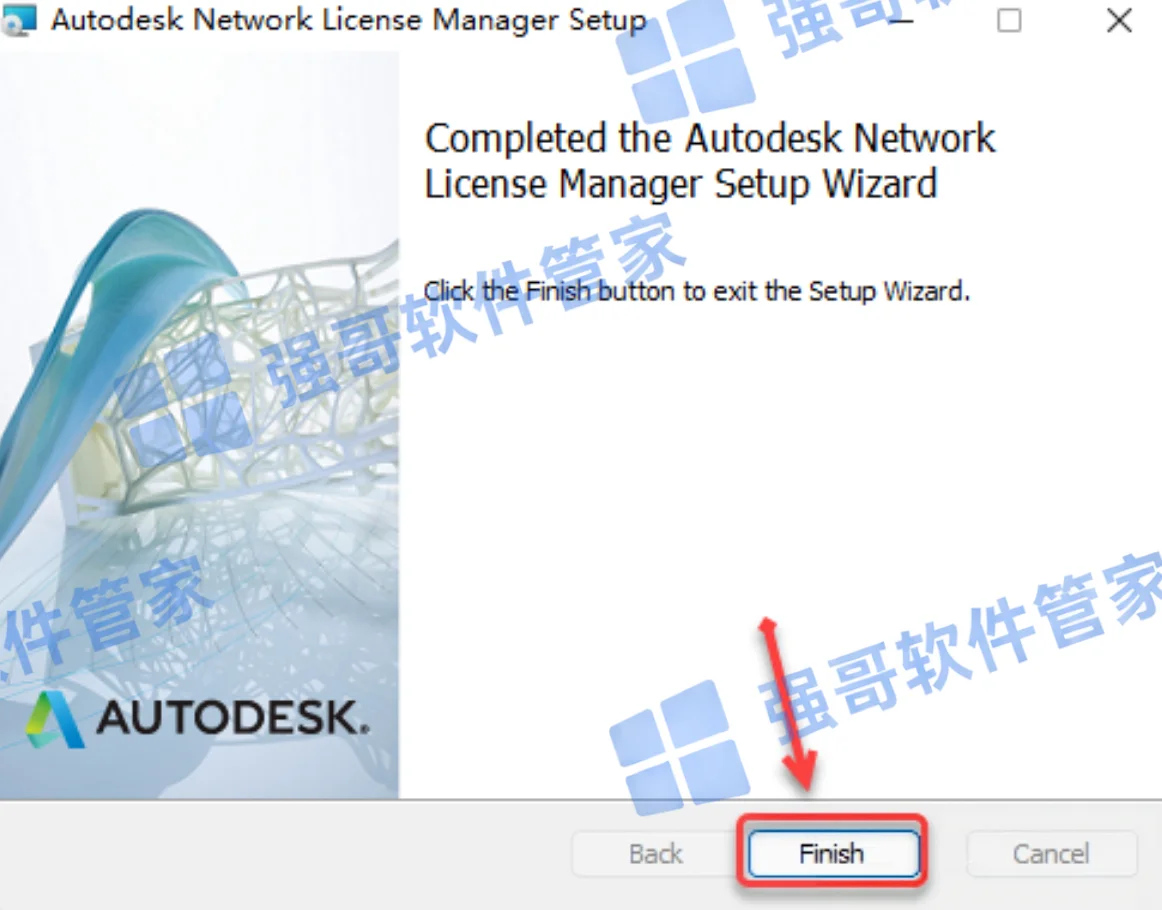Viewport: 1162px width, 910px height.
Task: Minimize the Setup window
Action: tap(900, 20)
